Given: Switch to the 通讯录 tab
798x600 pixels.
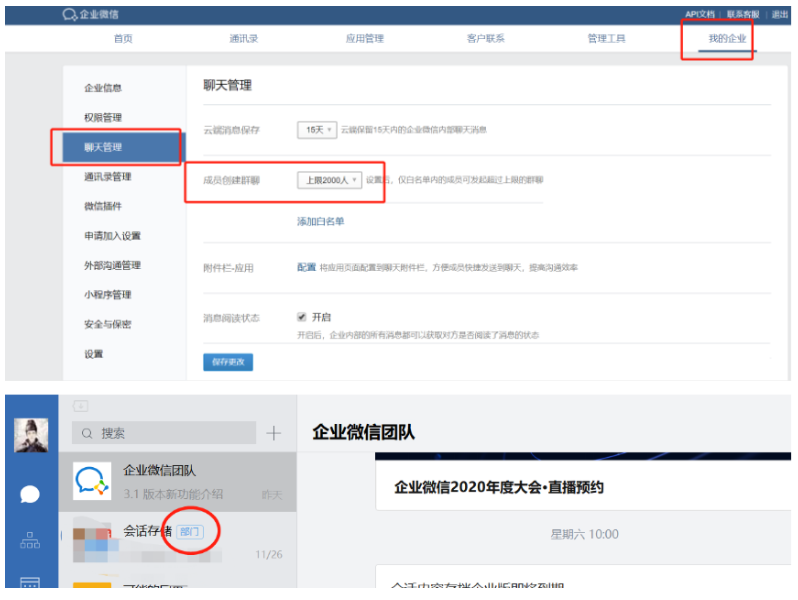Looking at the screenshot, I should [x=244, y=39].
